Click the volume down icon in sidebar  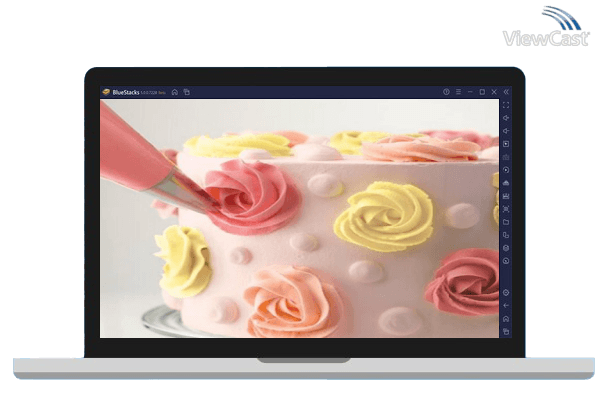coord(506,131)
